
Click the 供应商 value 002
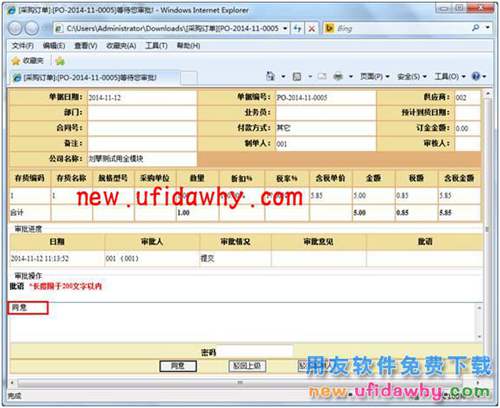[x=461, y=98]
